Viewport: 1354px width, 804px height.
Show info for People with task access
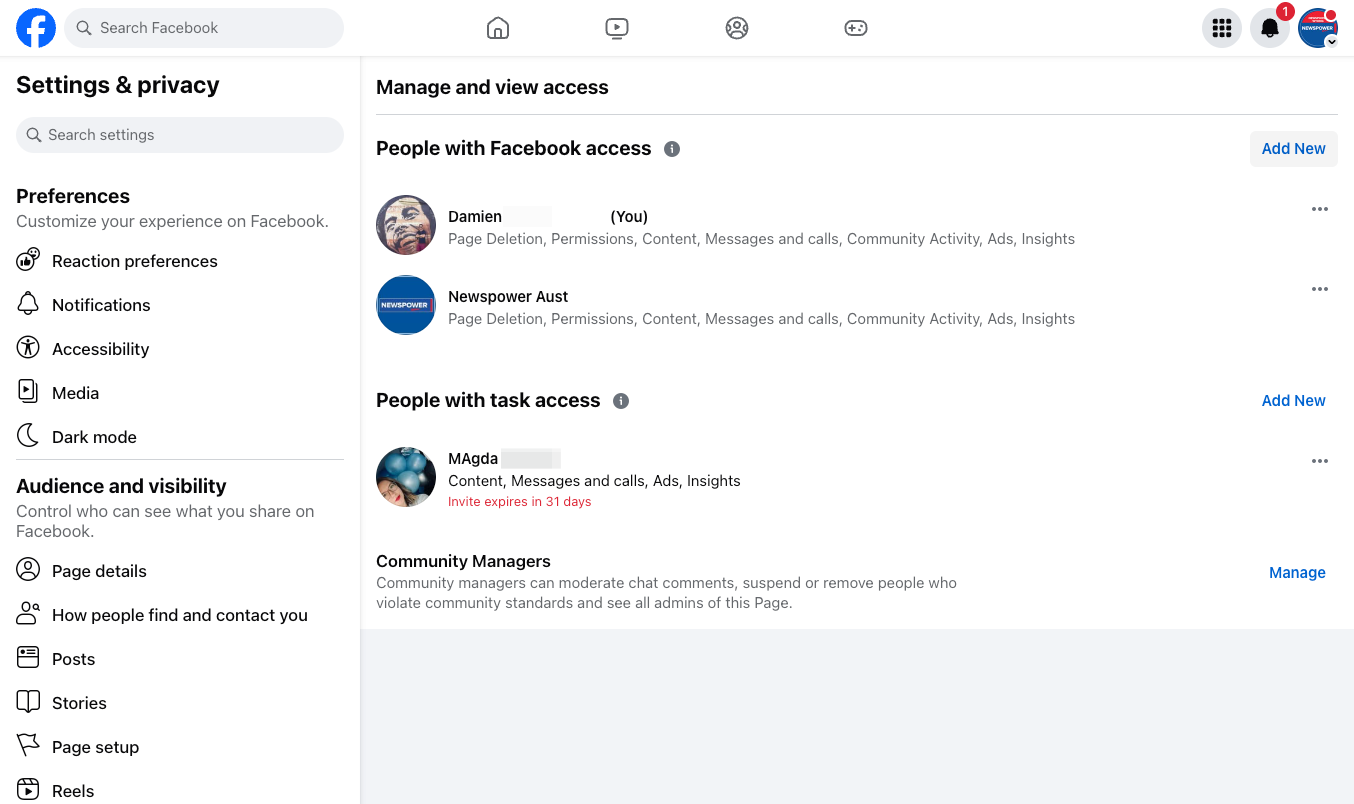[621, 401]
